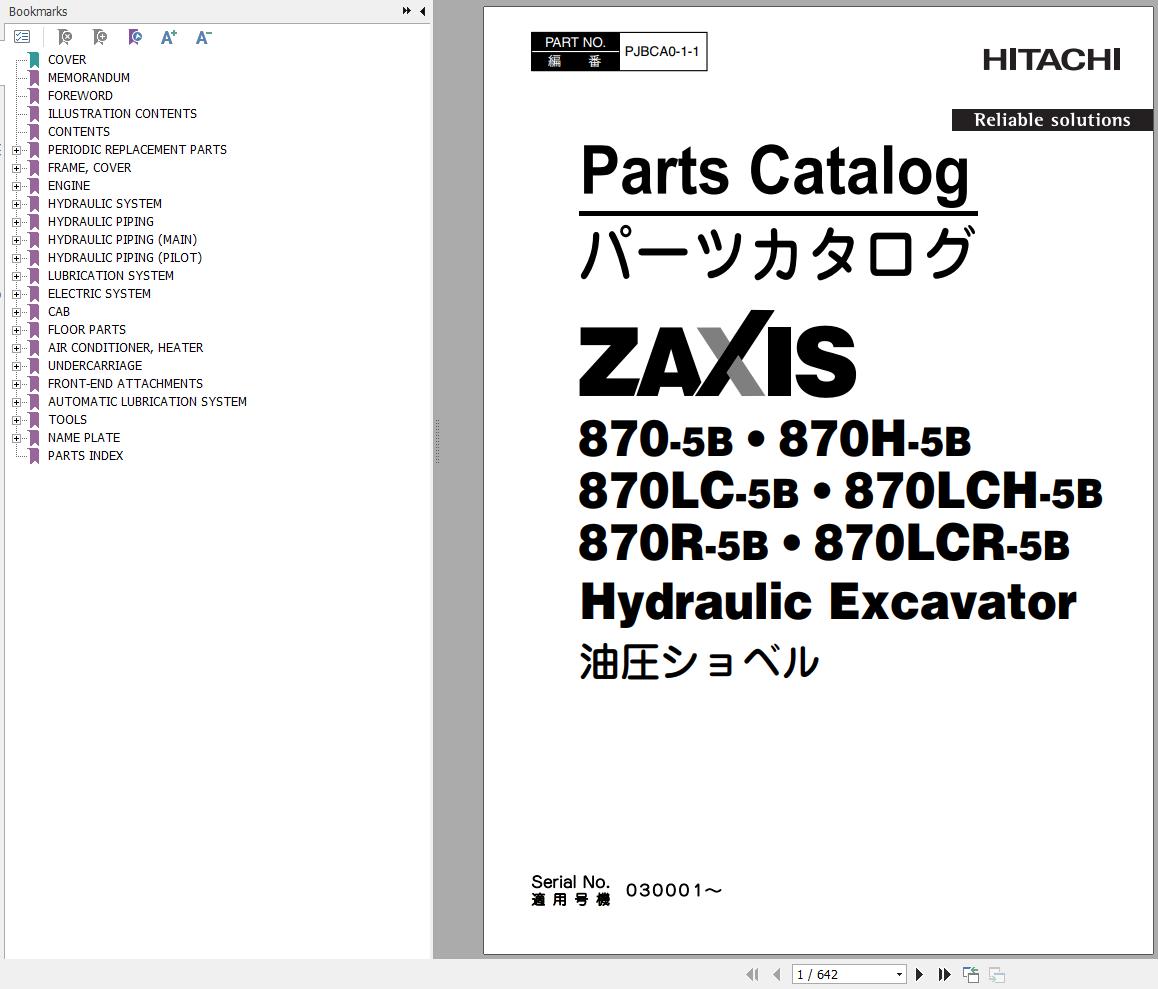Expand the bookmarks panel with double arrows
1158x989 pixels.
point(406,10)
